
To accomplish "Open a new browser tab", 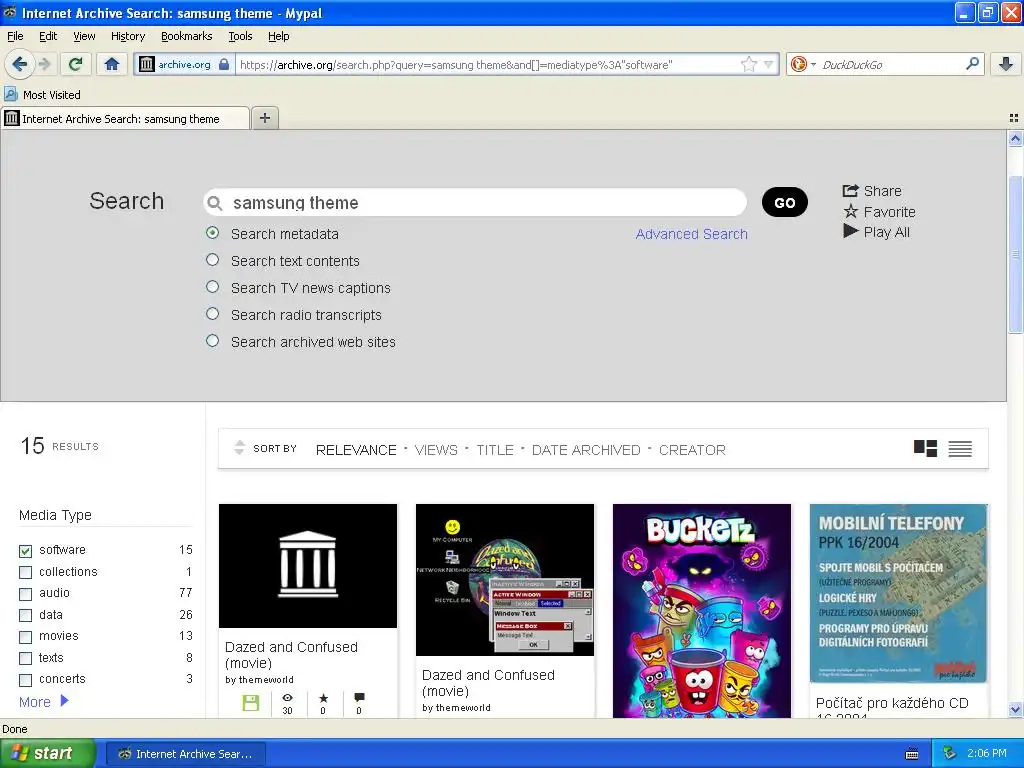I will click(264, 118).
